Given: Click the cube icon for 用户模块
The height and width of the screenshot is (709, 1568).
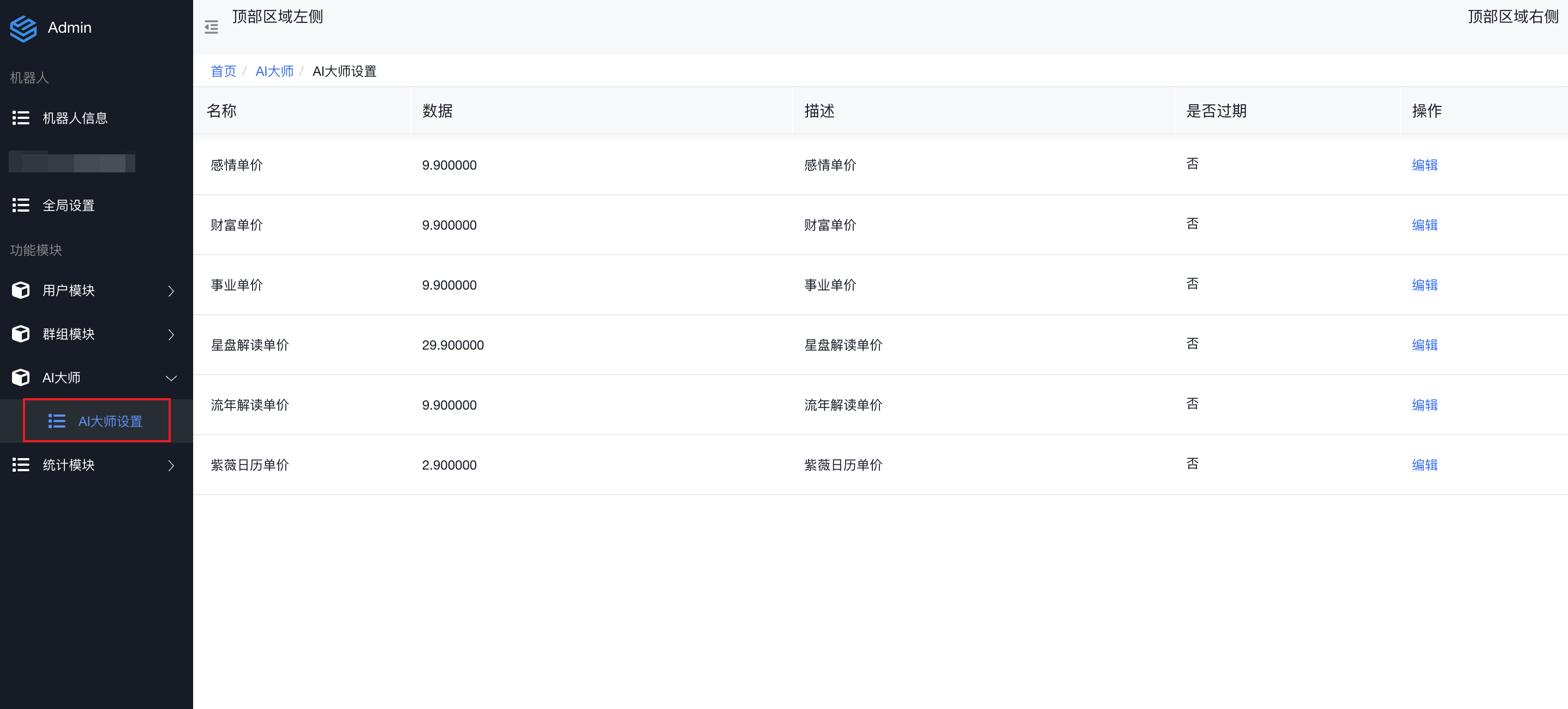Looking at the screenshot, I should click(x=21, y=290).
